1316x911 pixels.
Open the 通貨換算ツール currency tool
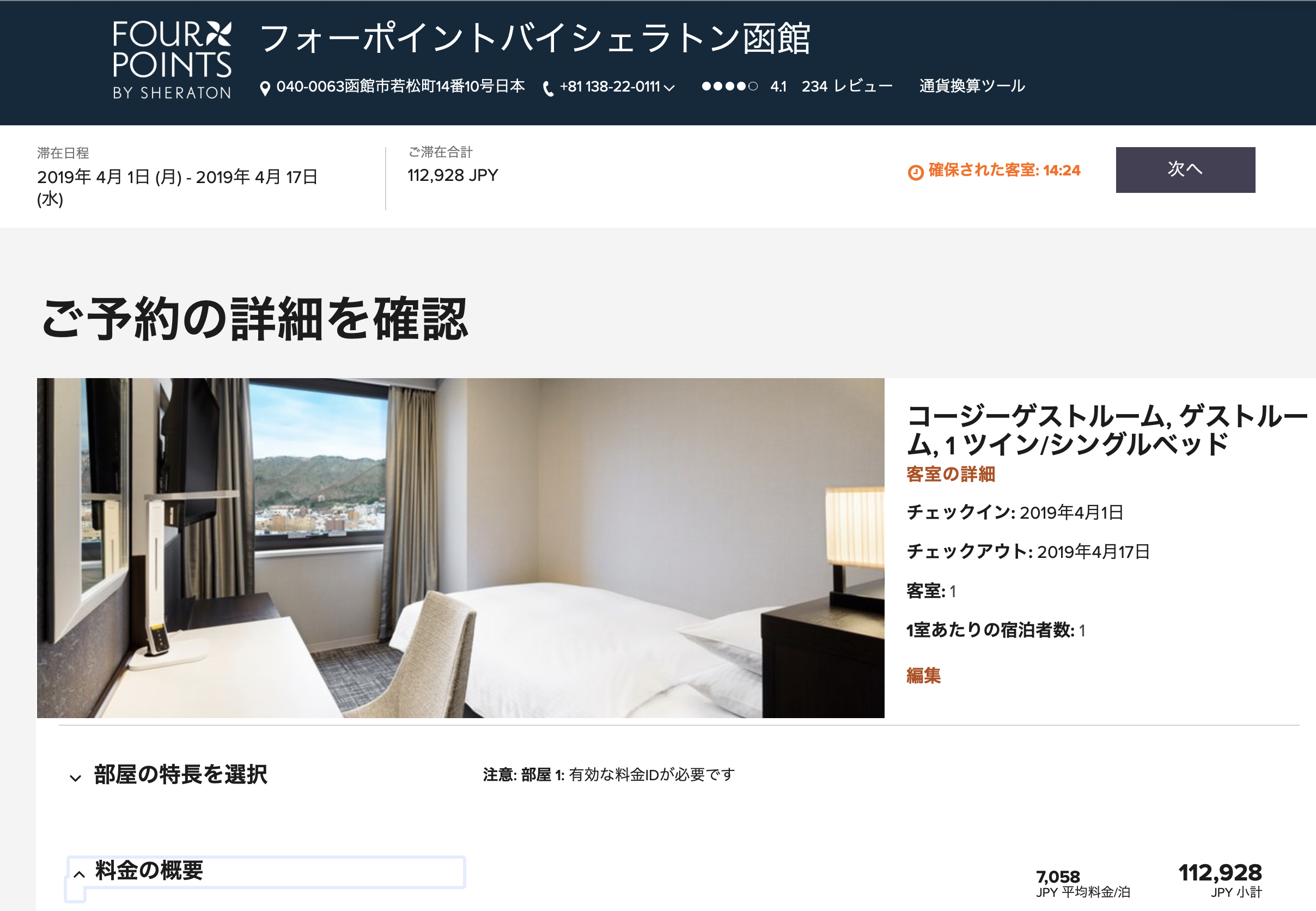972,86
